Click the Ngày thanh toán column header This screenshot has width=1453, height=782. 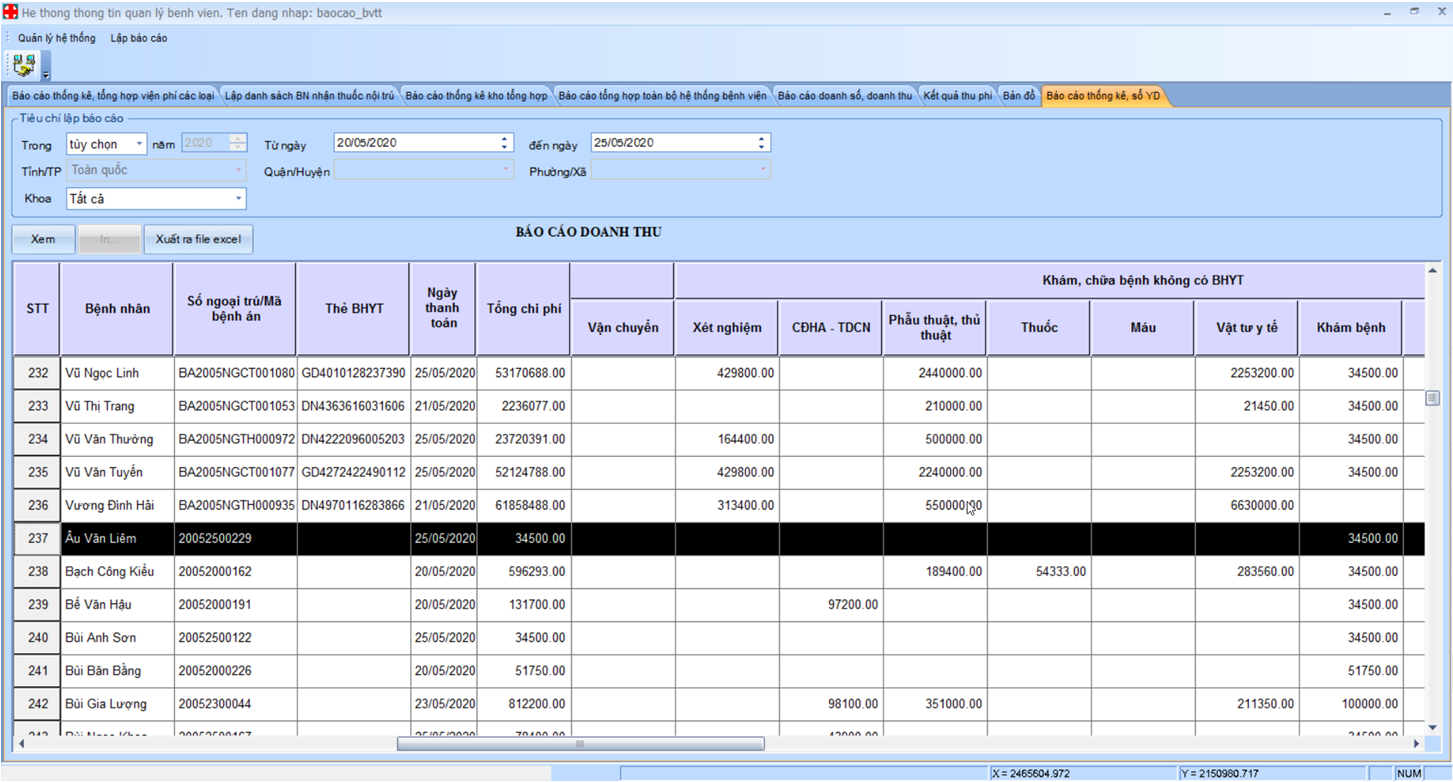(x=443, y=309)
